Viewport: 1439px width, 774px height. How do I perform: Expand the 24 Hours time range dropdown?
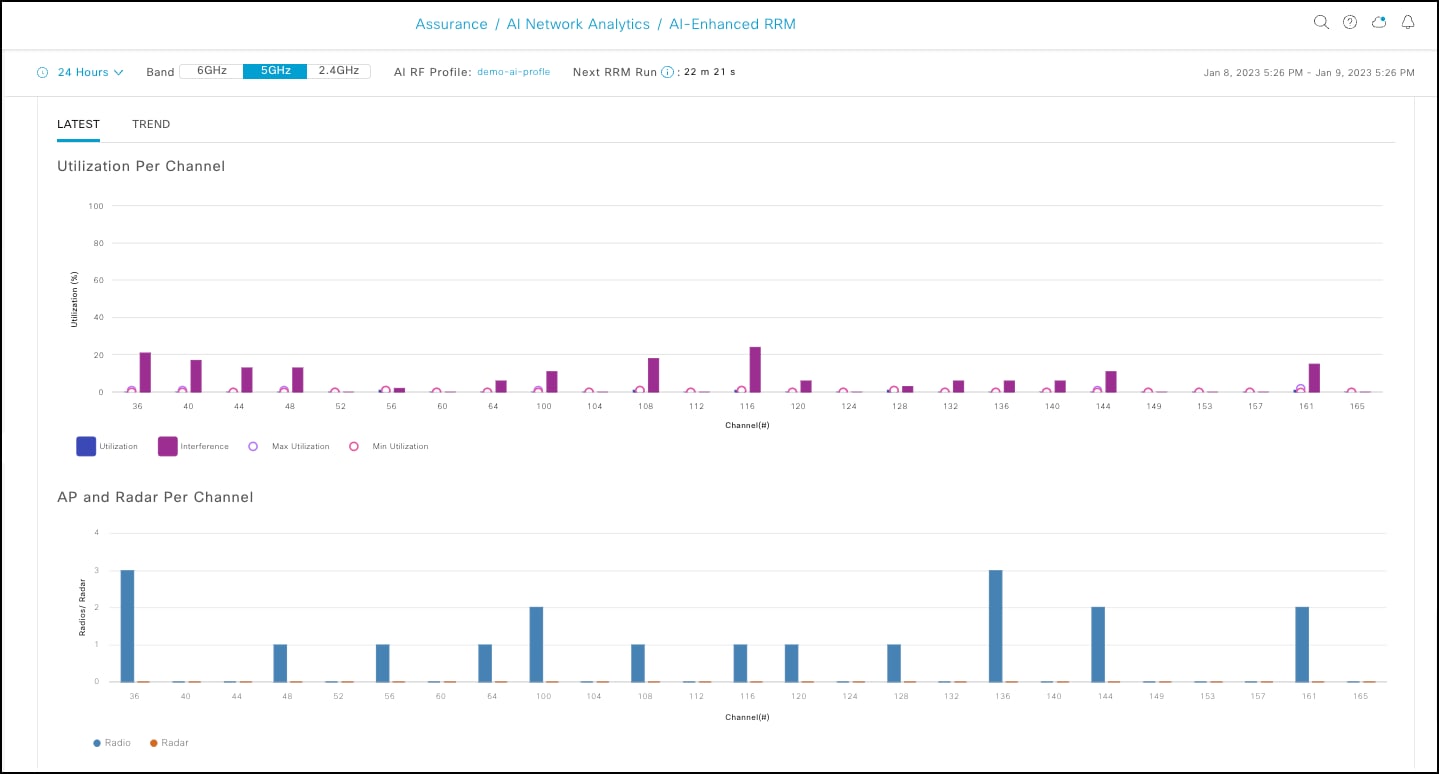(90, 72)
